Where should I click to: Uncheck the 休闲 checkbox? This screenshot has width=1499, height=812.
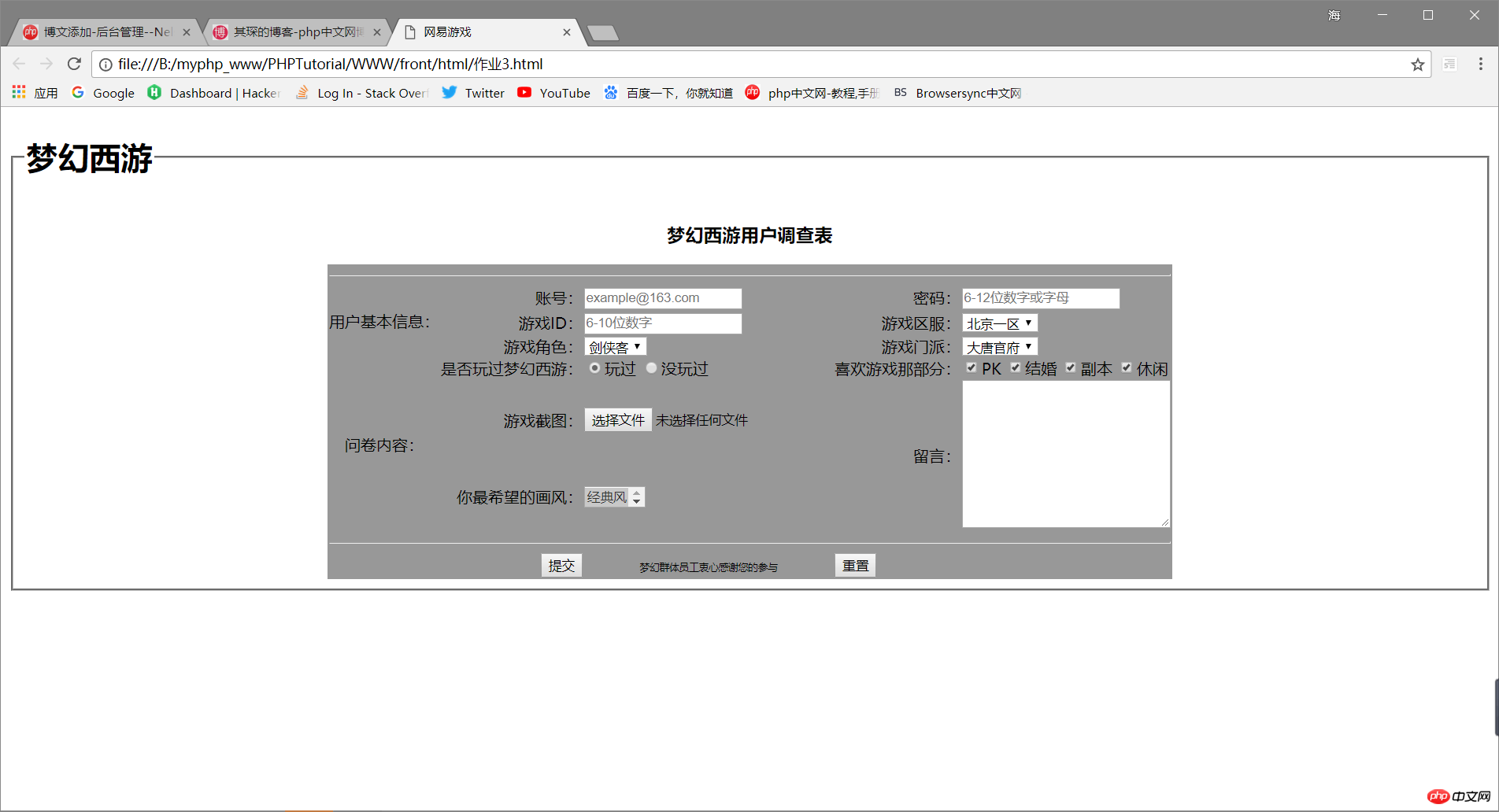(1127, 367)
